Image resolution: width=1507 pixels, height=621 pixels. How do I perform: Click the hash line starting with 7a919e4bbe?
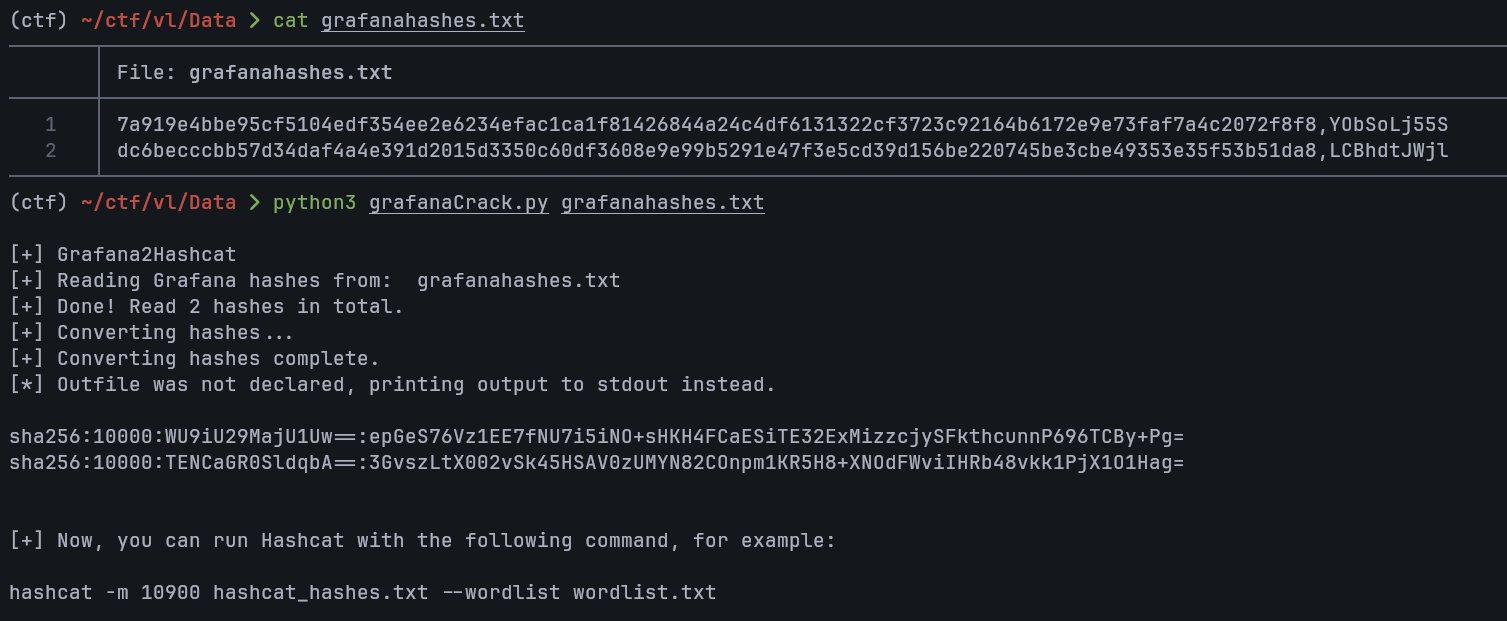(x=782, y=125)
